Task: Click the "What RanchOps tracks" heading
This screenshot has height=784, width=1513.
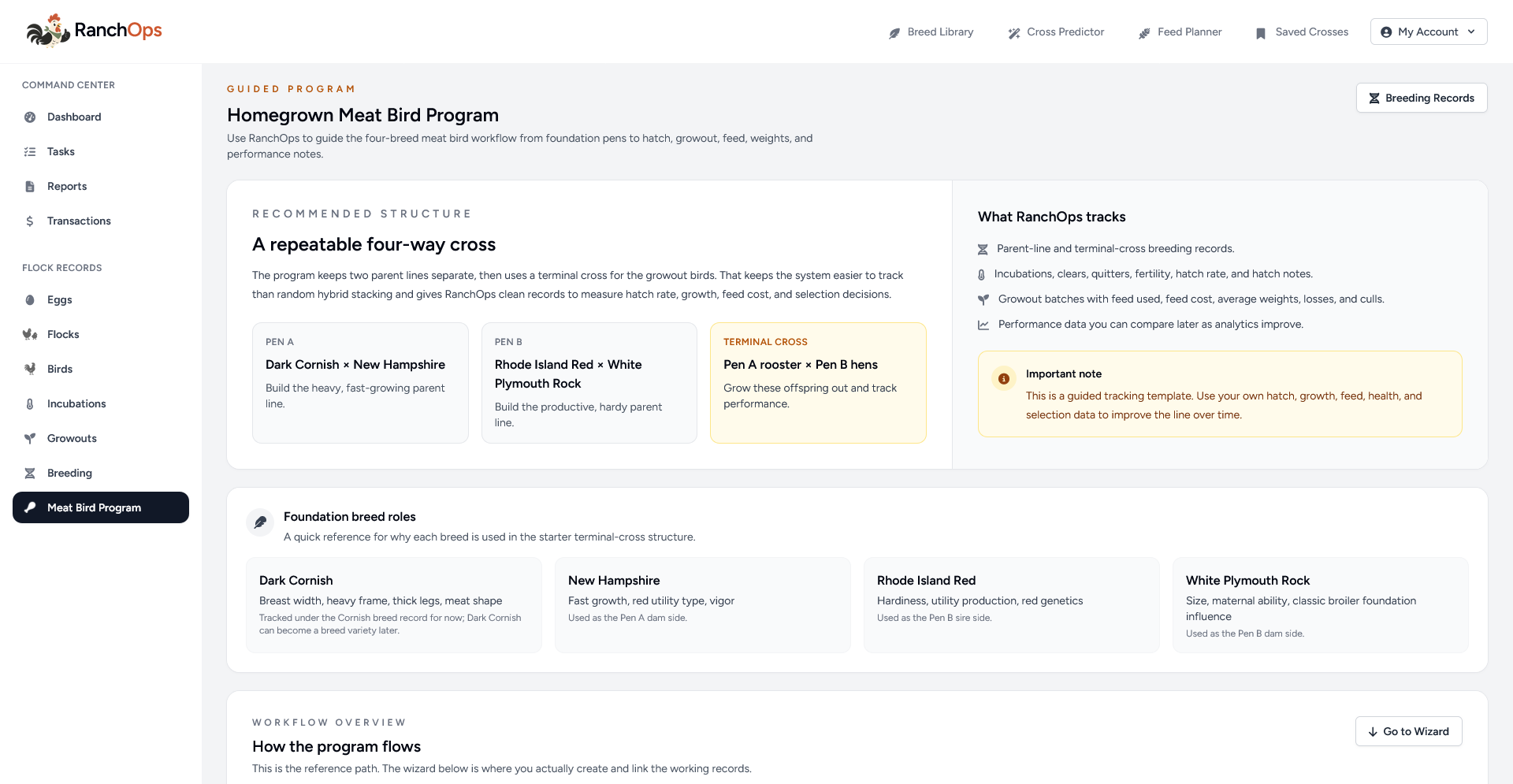Action: [x=1051, y=217]
